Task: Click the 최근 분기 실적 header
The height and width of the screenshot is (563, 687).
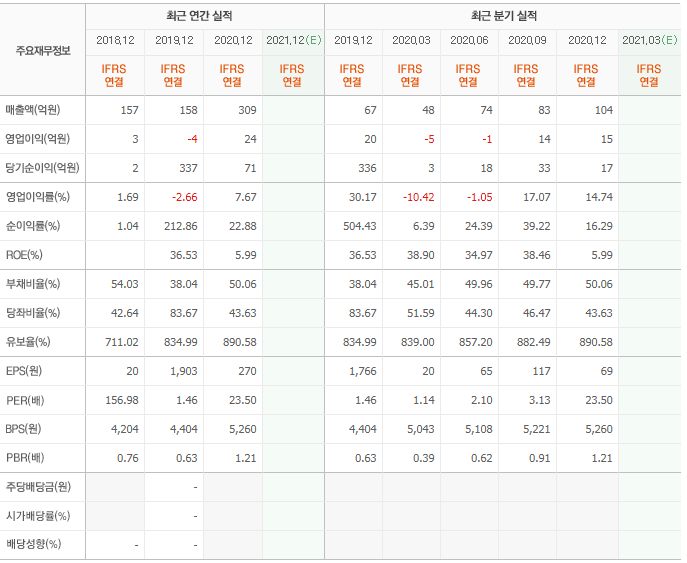Action: 504,17
